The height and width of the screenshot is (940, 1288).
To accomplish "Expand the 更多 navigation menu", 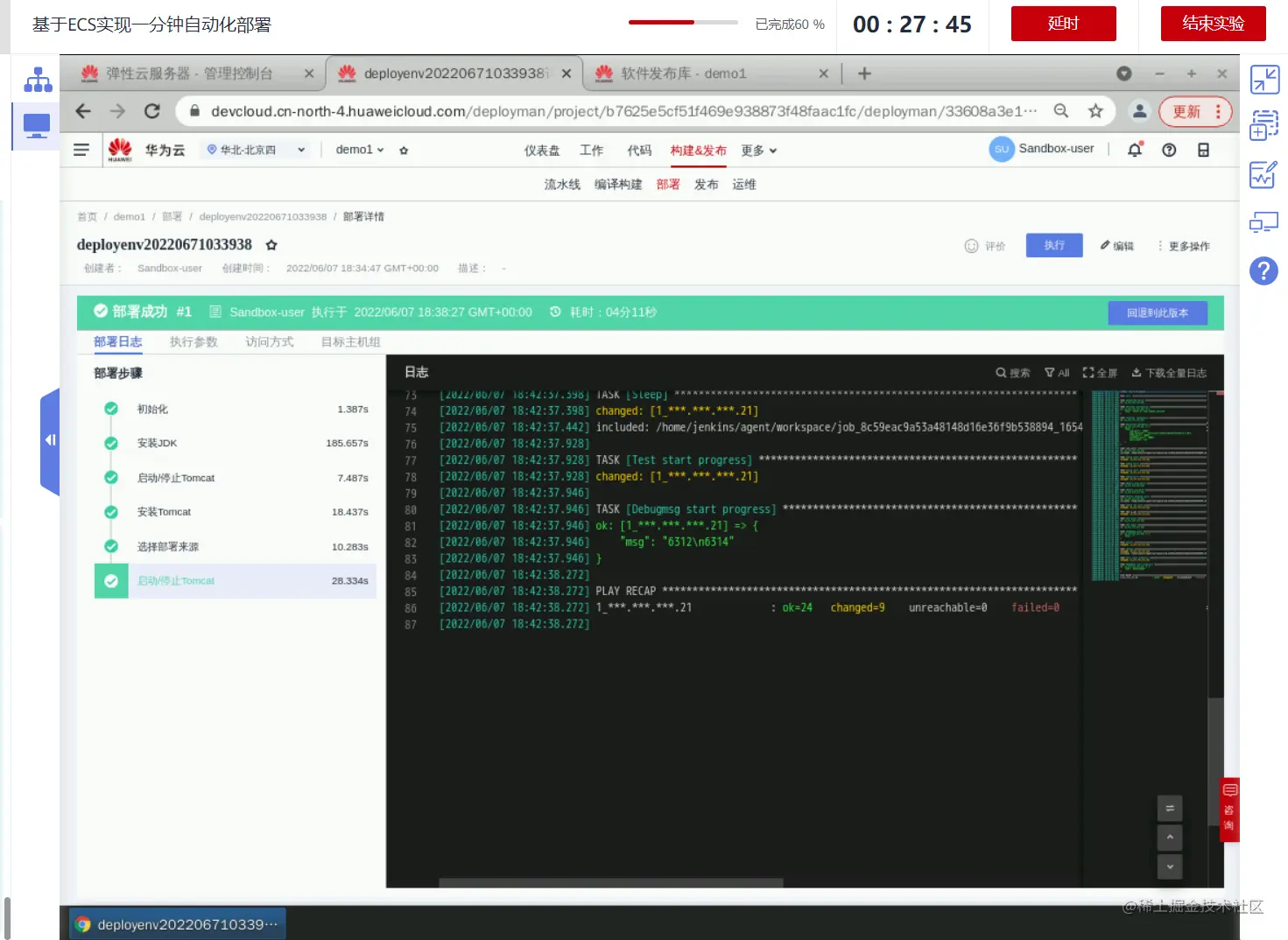I will [758, 151].
